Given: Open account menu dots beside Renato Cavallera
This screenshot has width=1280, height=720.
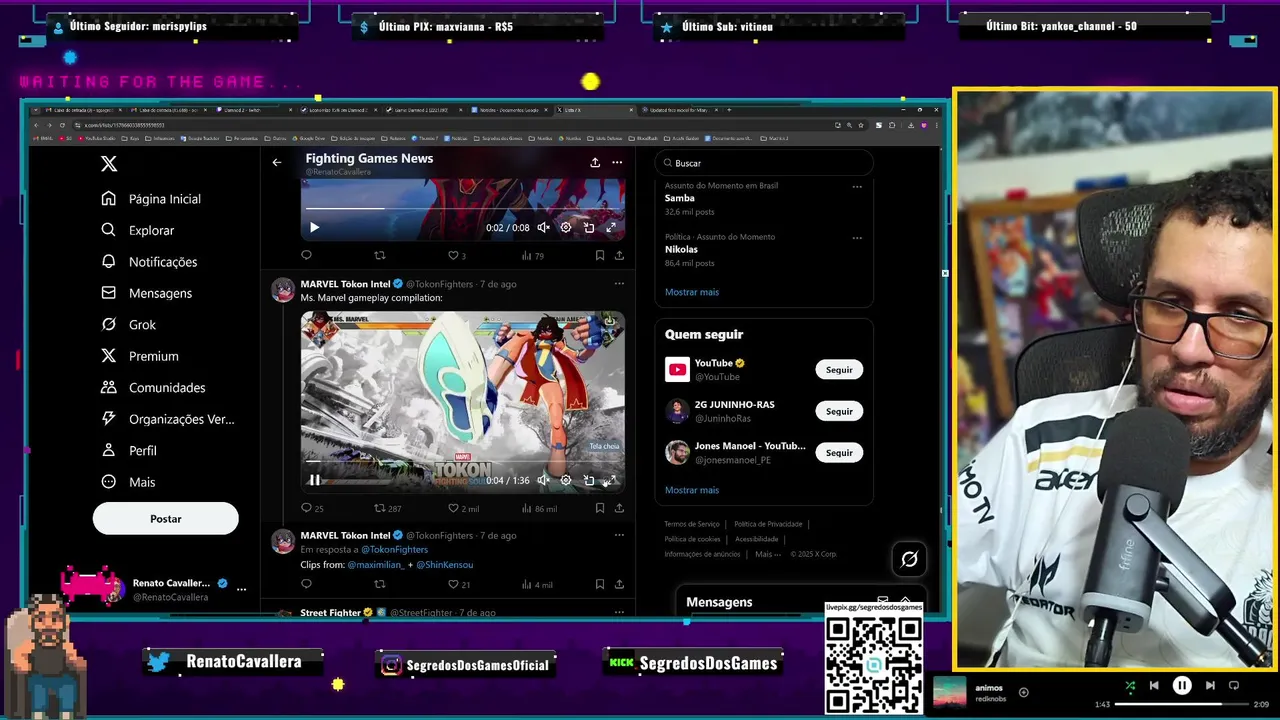Looking at the screenshot, I should coord(241,589).
